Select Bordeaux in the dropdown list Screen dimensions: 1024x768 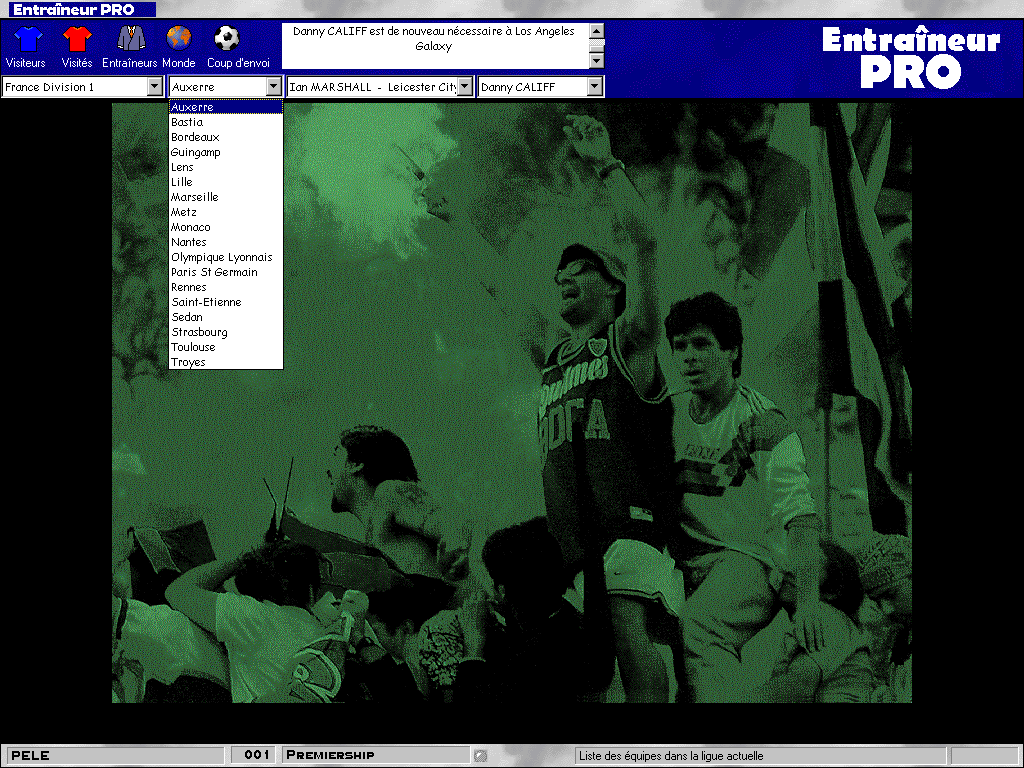click(195, 137)
